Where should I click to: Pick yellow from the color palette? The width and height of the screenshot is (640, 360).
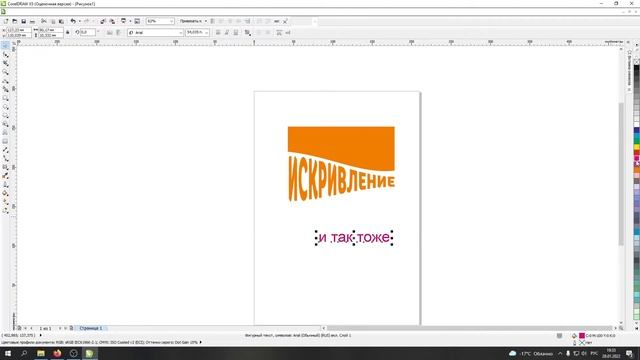click(x=636, y=147)
